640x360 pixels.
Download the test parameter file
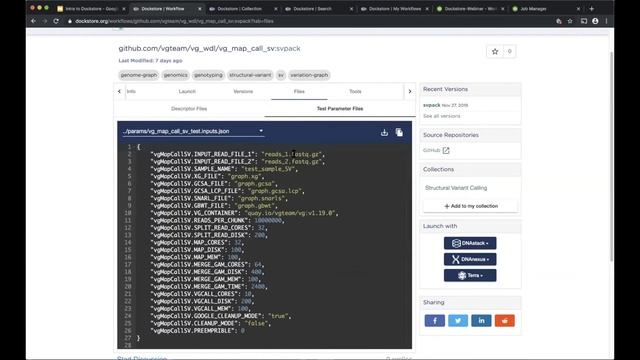[384, 132]
